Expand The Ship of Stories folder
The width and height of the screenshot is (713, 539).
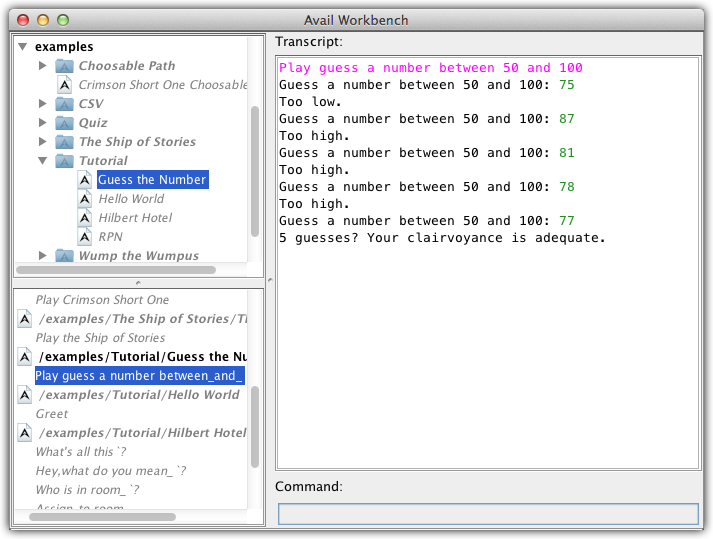click(x=43, y=142)
